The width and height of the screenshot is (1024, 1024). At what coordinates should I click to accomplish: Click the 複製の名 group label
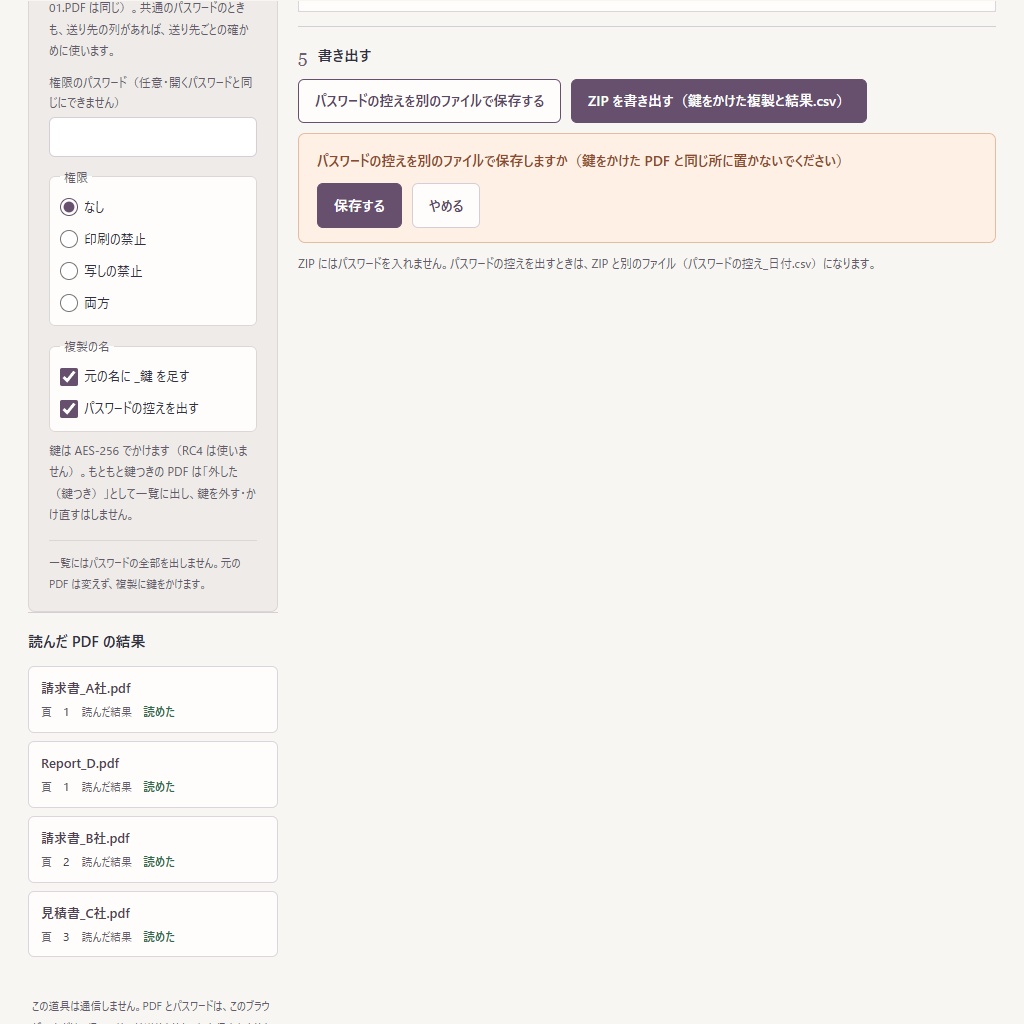coord(86,347)
